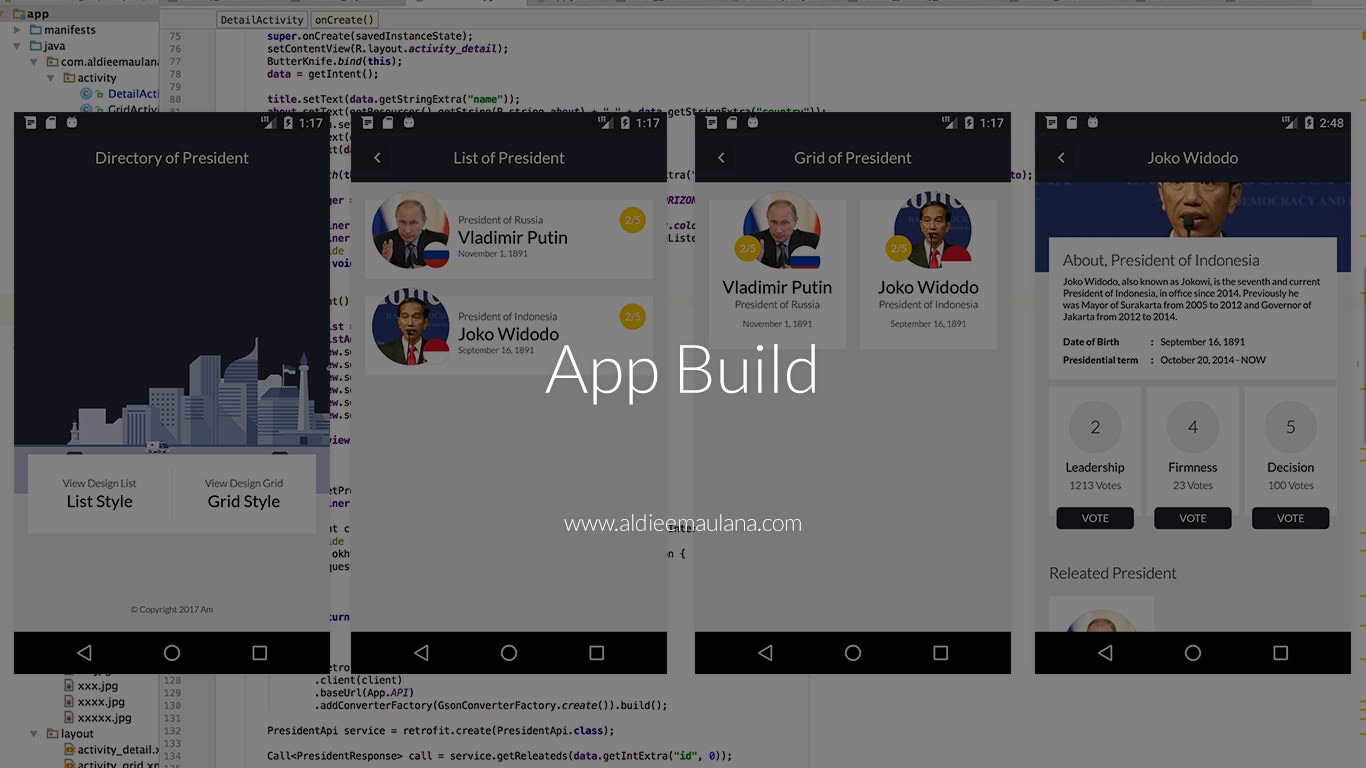1366x768 pixels.
Task: Tap Android recents button on Grid of President phone
Action: point(941,653)
